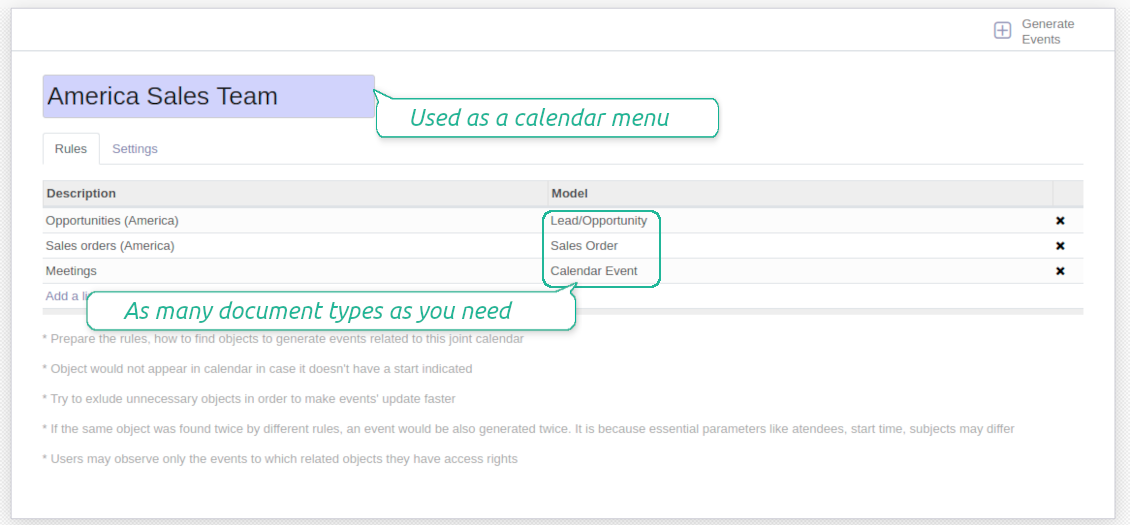Viewport: 1130px width, 525px height.
Task: Open the Calendar Event model dropdown
Action: tap(593, 271)
